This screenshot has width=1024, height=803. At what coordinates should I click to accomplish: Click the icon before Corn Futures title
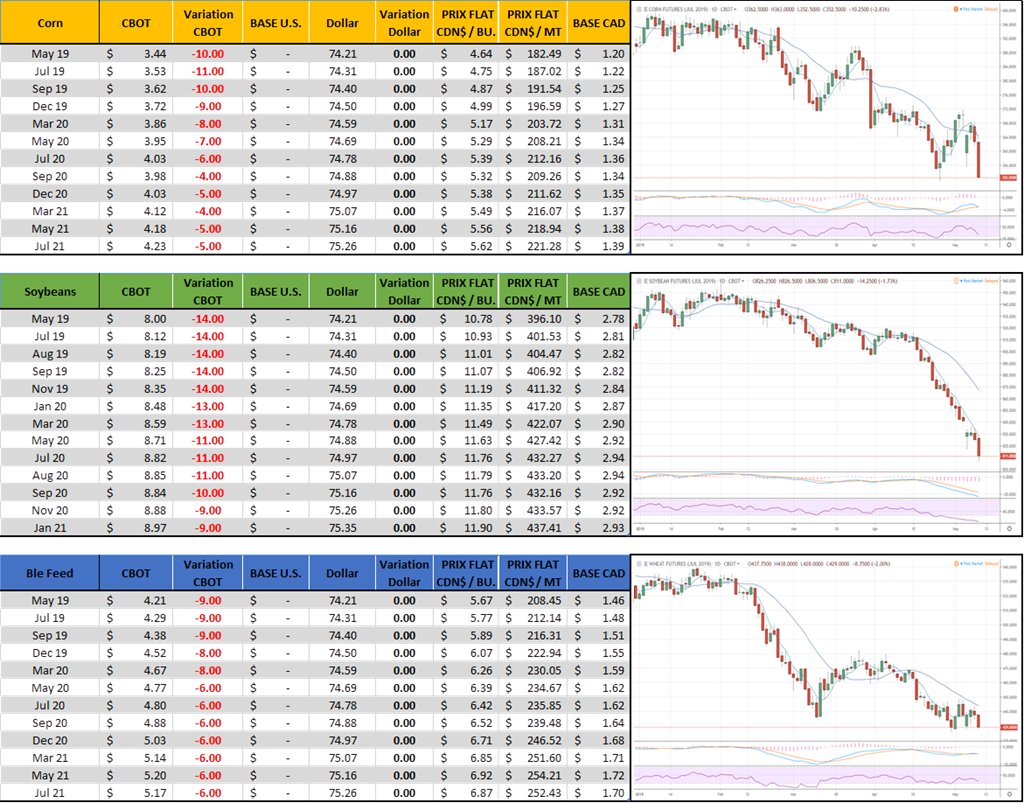point(641,10)
